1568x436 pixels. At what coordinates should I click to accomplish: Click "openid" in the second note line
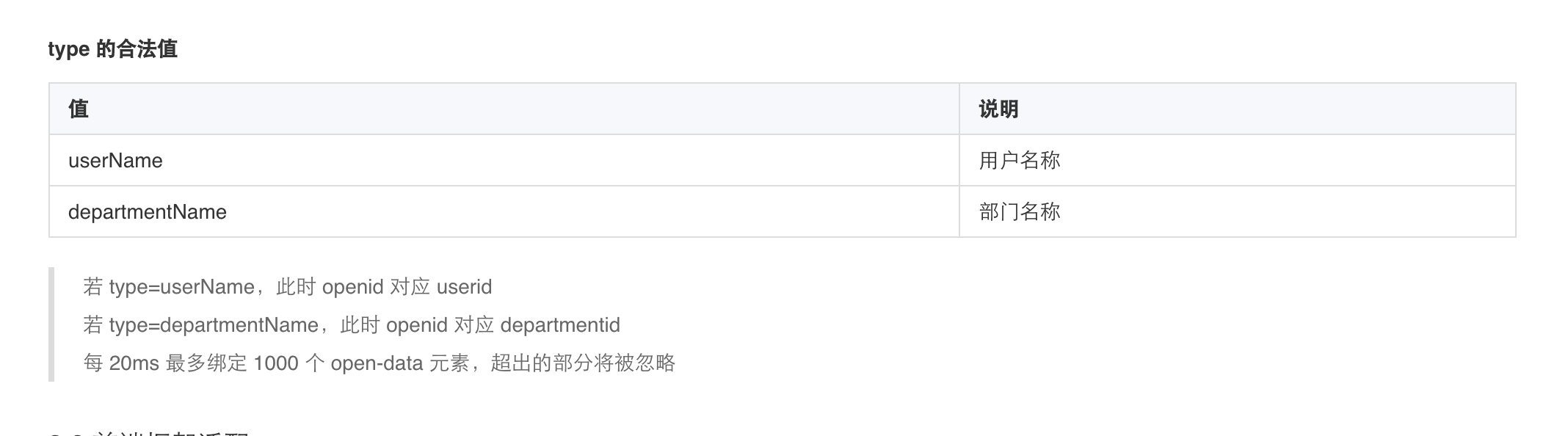(416, 324)
